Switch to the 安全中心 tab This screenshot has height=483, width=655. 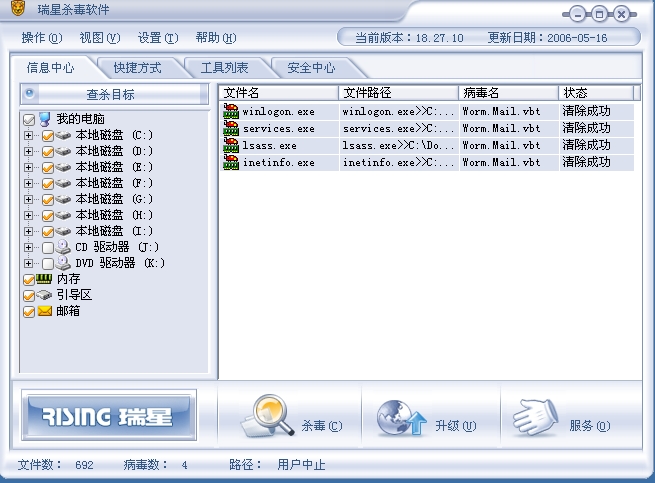tap(311, 68)
